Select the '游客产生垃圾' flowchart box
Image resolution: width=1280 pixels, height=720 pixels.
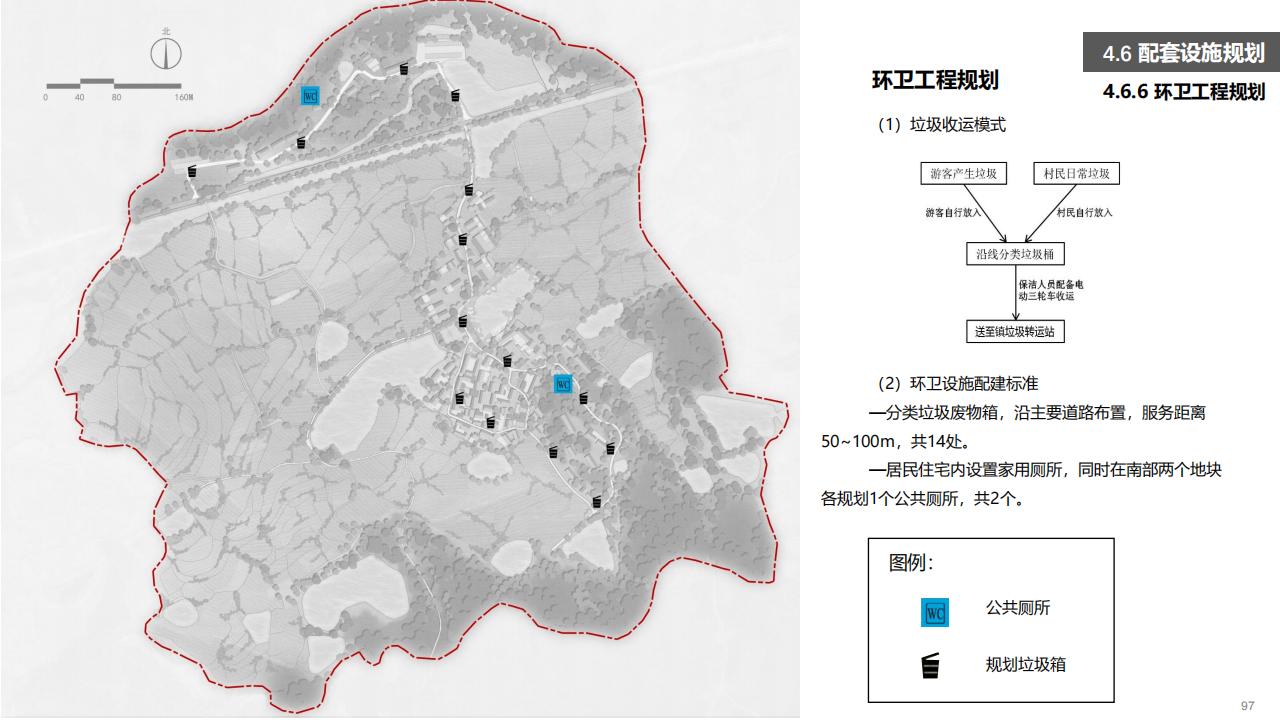pos(963,173)
